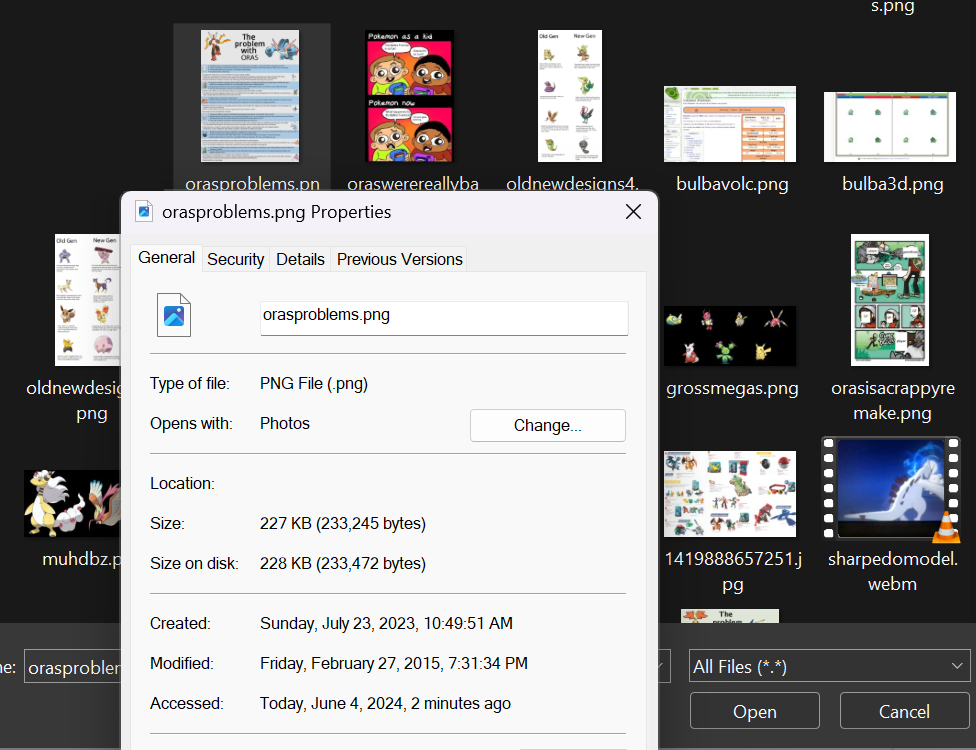Click the '228 KB (233,472 bytes)' size on disk value

point(343,563)
